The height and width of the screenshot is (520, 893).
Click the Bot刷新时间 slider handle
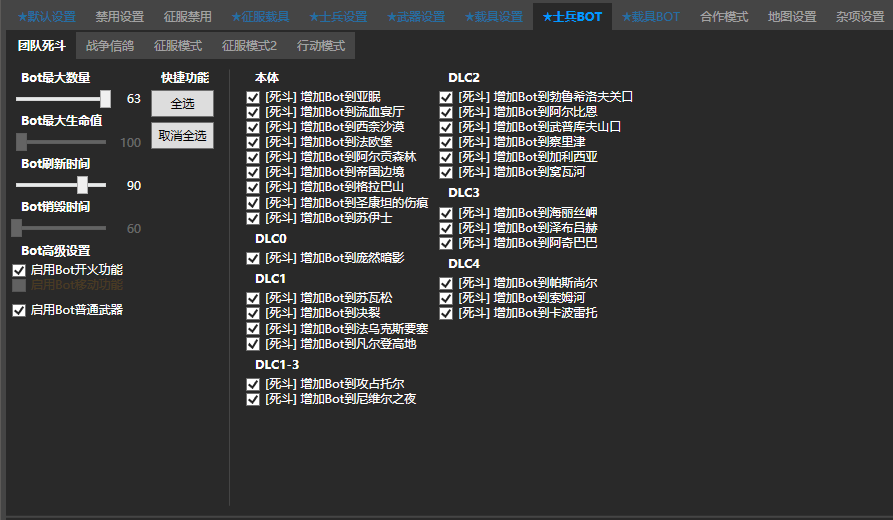(x=83, y=185)
